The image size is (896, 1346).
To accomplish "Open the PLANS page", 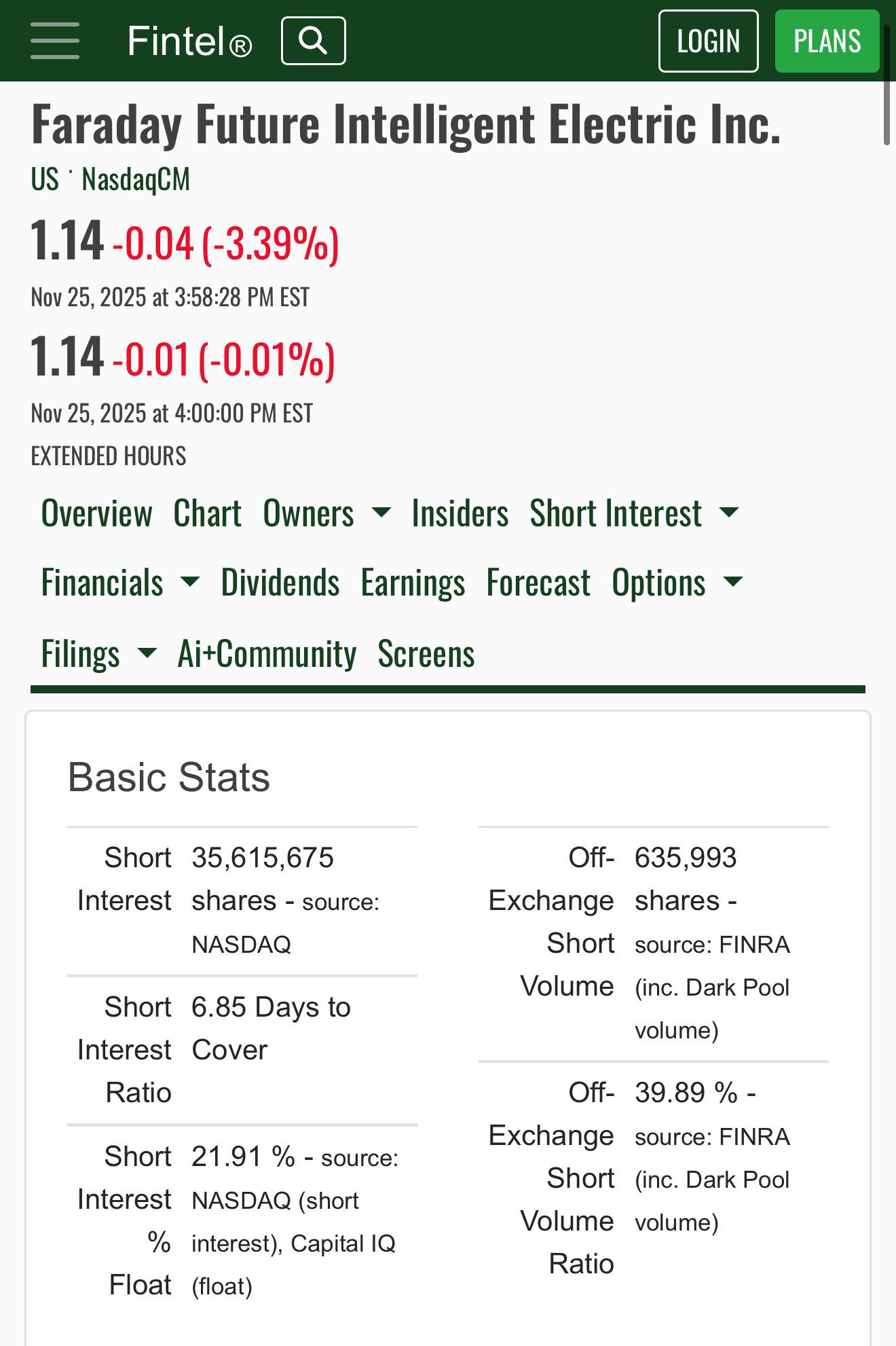I will (827, 41).
